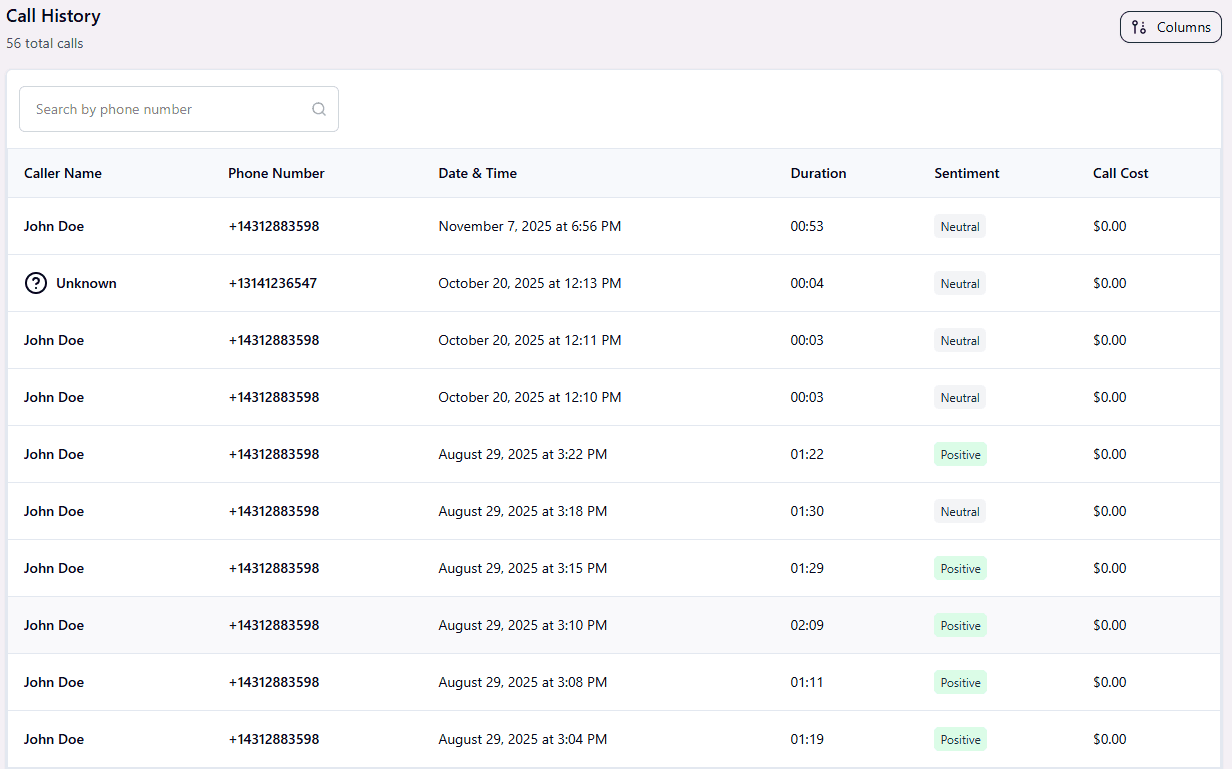Click the Columns button's adjust icon

pos(1139,27)
